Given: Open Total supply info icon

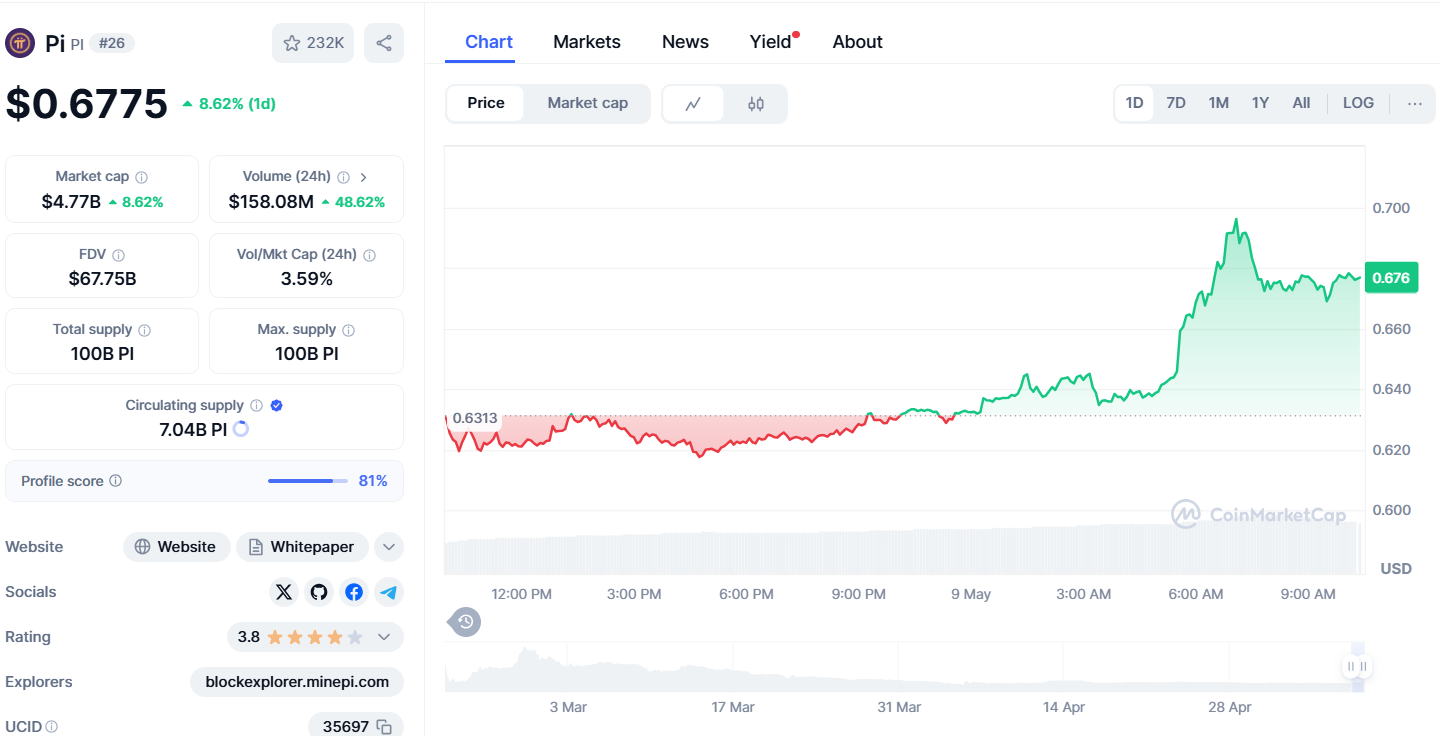Looking at the screenshot, I should point(144,330).
